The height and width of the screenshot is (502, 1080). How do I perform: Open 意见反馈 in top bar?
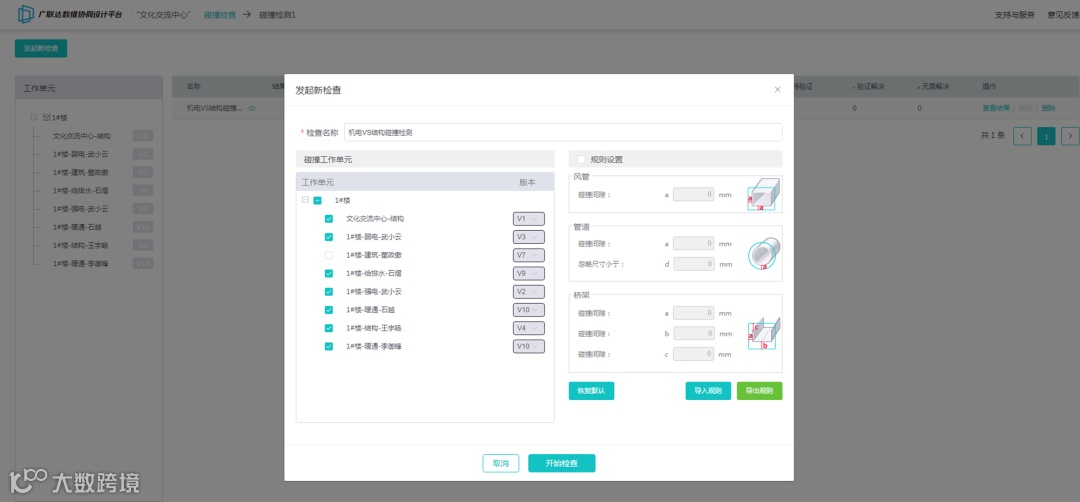(1063, 14)
